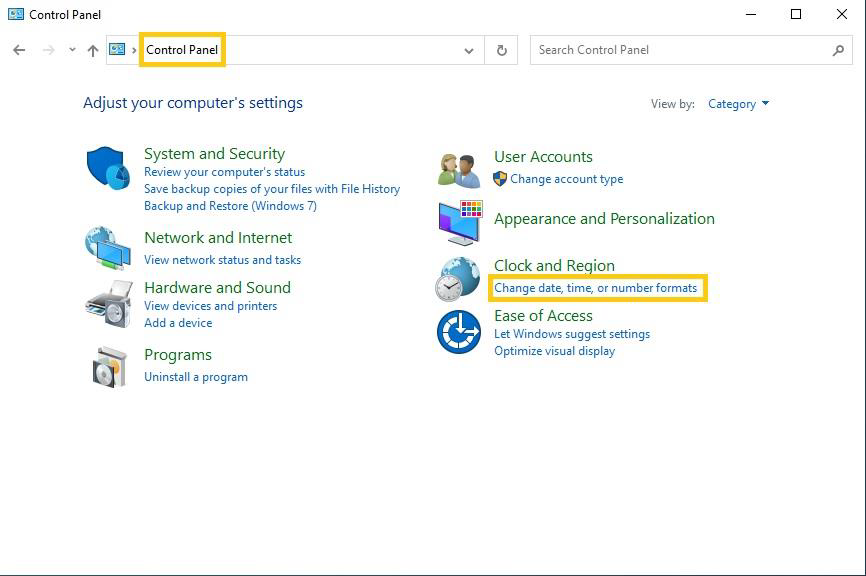Open the Appearance and Personalization monitor icon
This screenshot has width=866, height=576.
459,222
